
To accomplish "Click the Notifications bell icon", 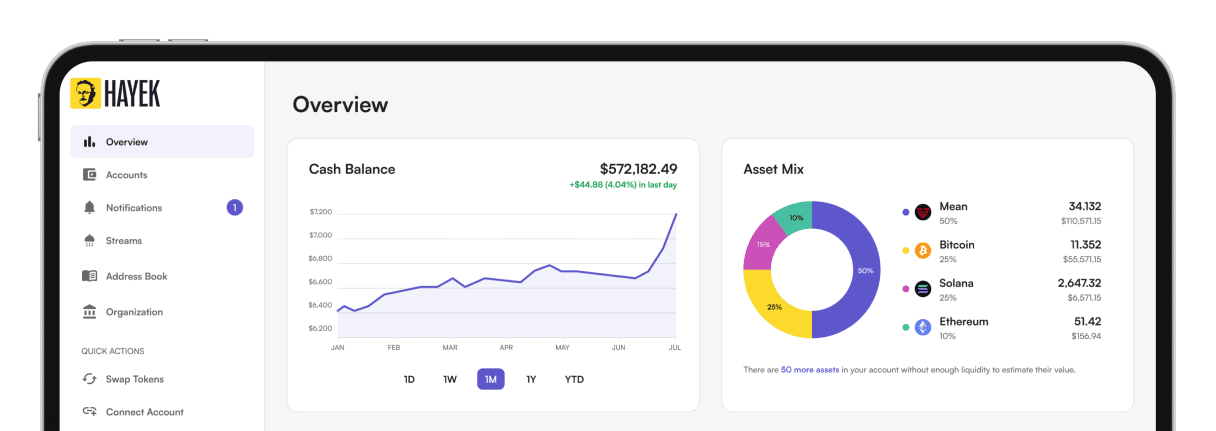I will pos(89,208).
